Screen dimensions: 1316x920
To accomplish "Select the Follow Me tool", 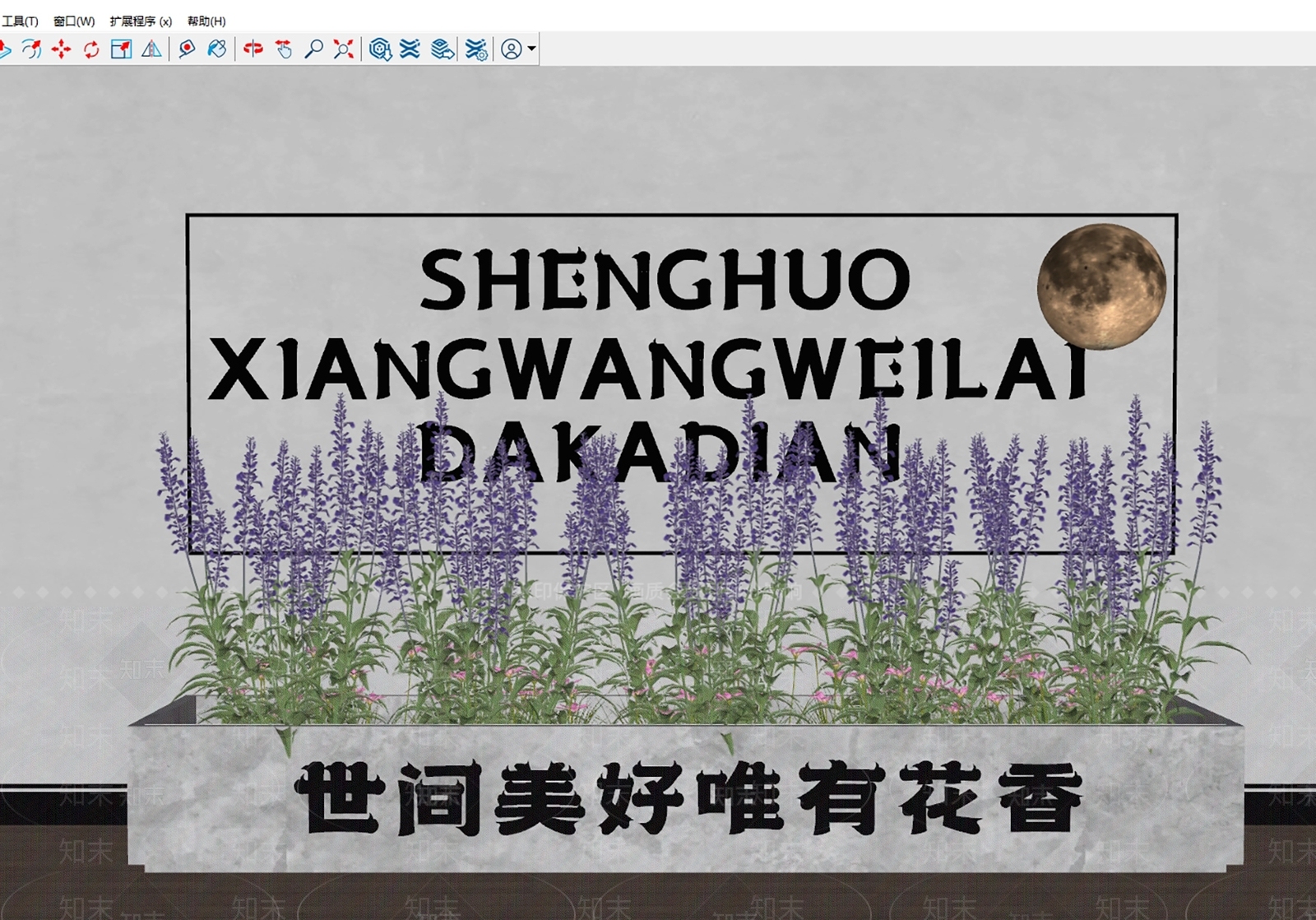I will pos(31,49).
